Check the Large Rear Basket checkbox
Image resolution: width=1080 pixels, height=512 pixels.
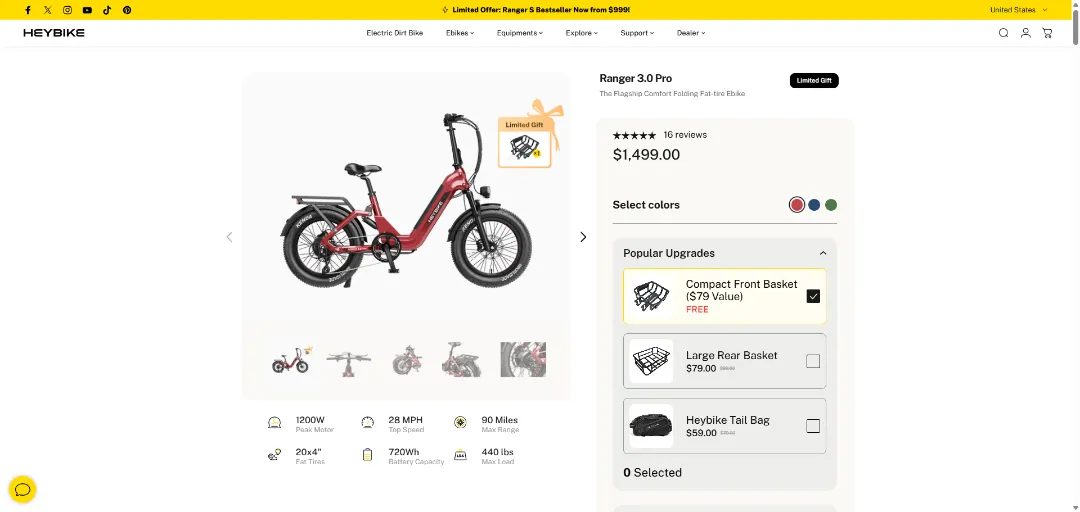(x=813, y=361)
